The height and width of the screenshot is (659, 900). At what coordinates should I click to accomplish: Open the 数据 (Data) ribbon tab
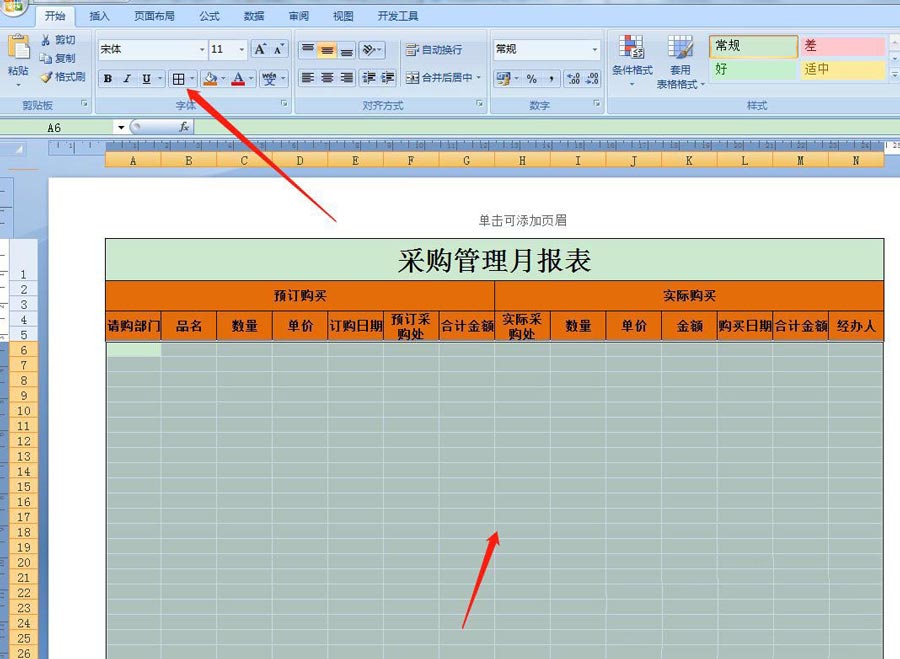(254, 16)
